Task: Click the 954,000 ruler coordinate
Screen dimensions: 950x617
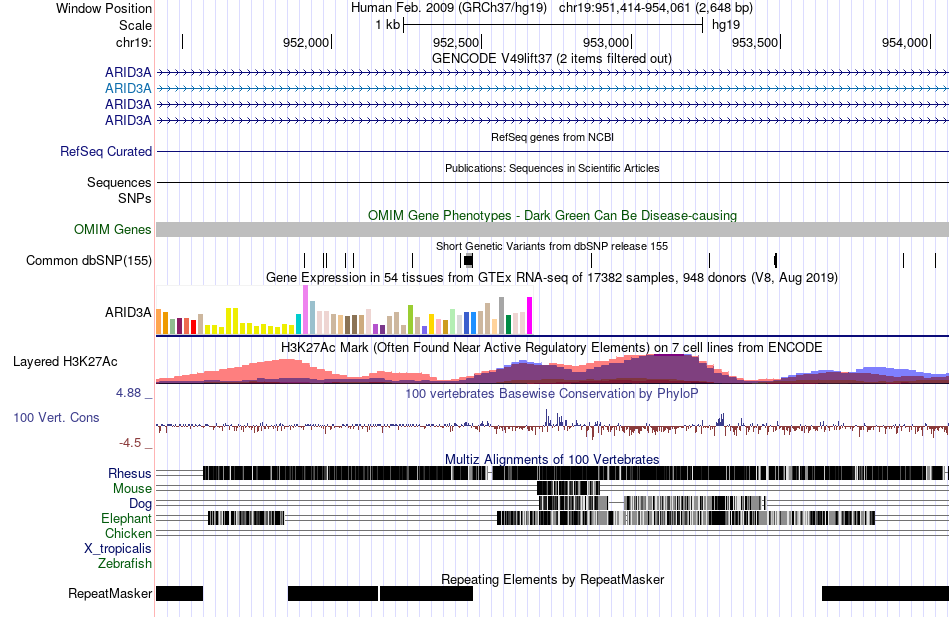Action: coord(905,42)
